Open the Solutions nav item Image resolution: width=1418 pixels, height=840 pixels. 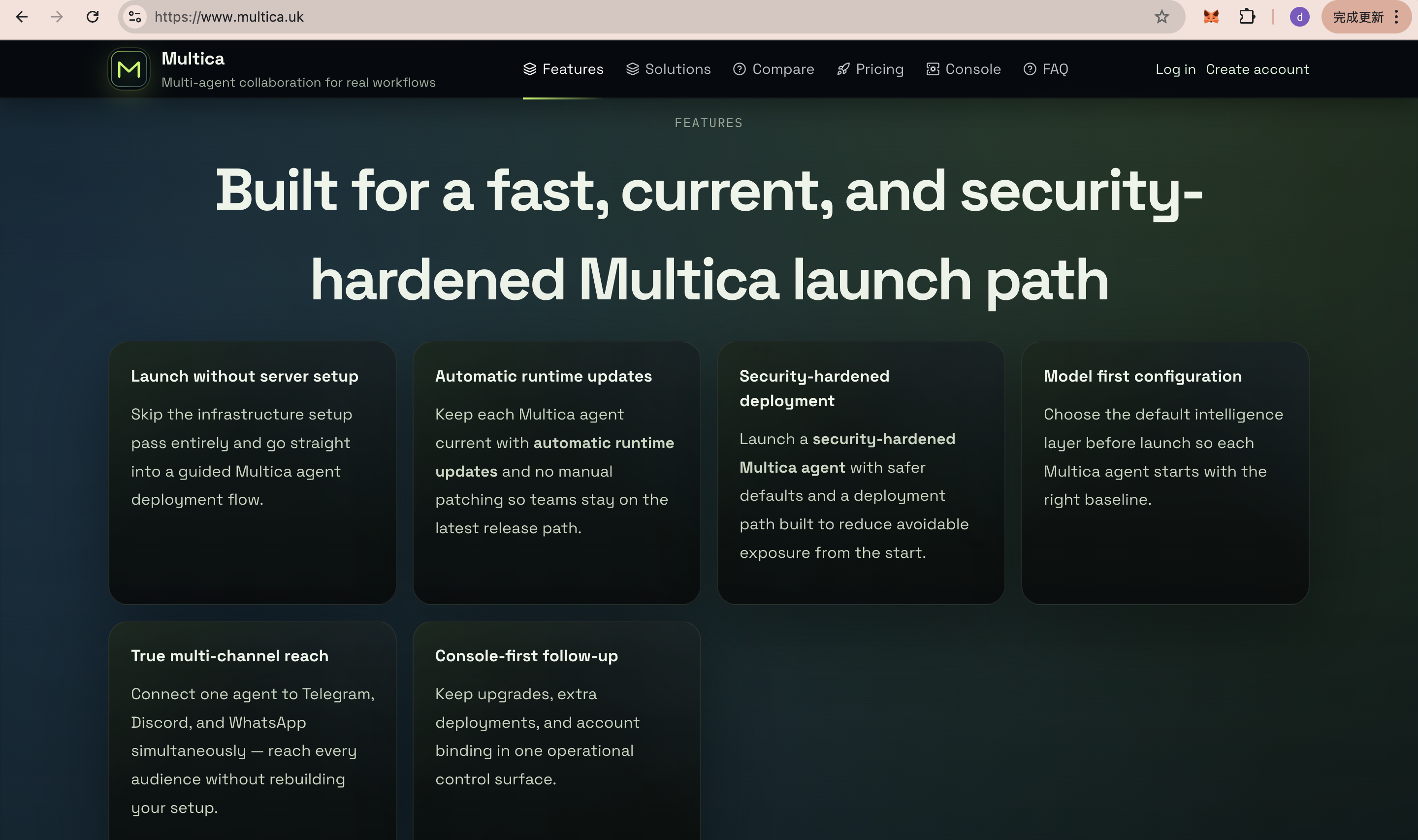point(668,69)
